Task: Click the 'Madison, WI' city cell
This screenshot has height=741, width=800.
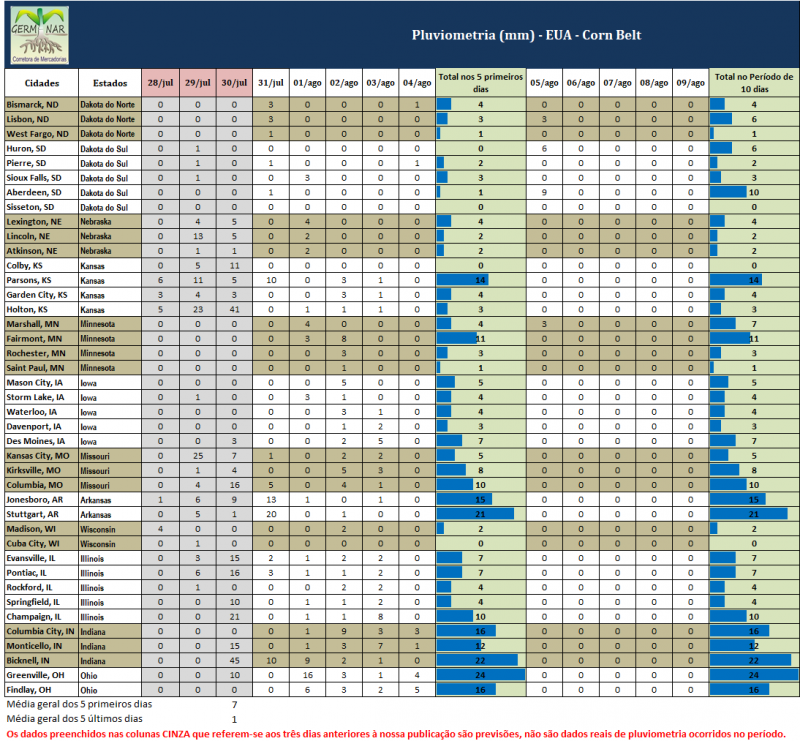Action: [x=42, y=529]
